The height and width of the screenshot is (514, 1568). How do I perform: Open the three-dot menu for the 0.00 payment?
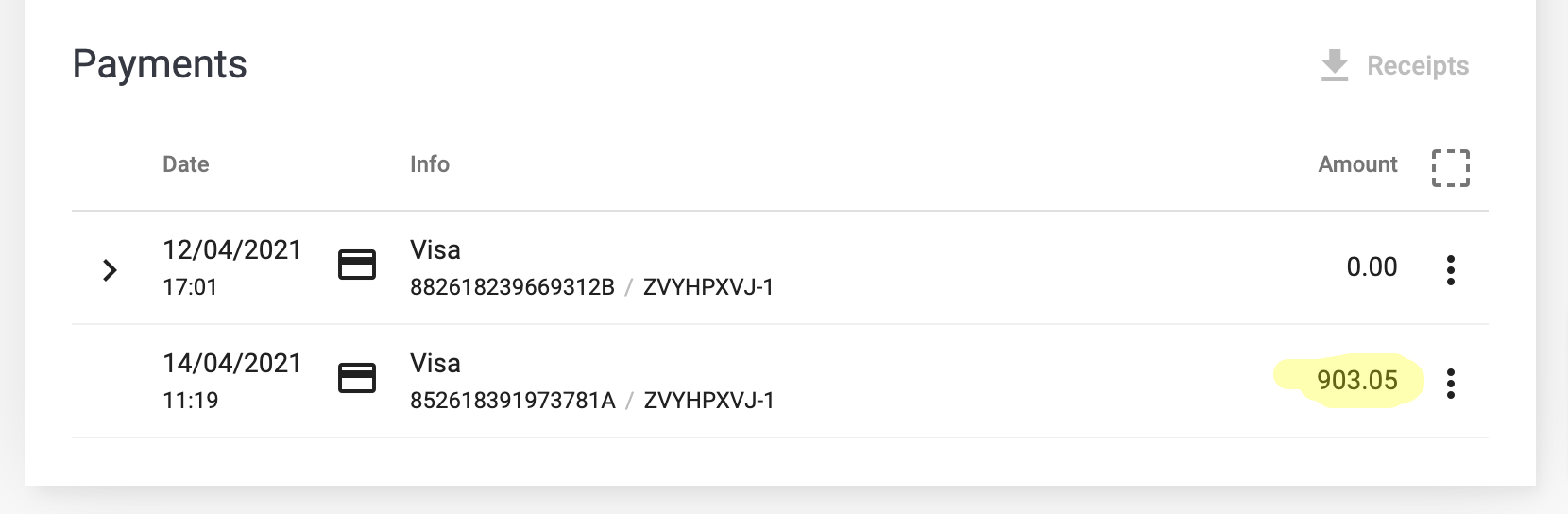1451,270
